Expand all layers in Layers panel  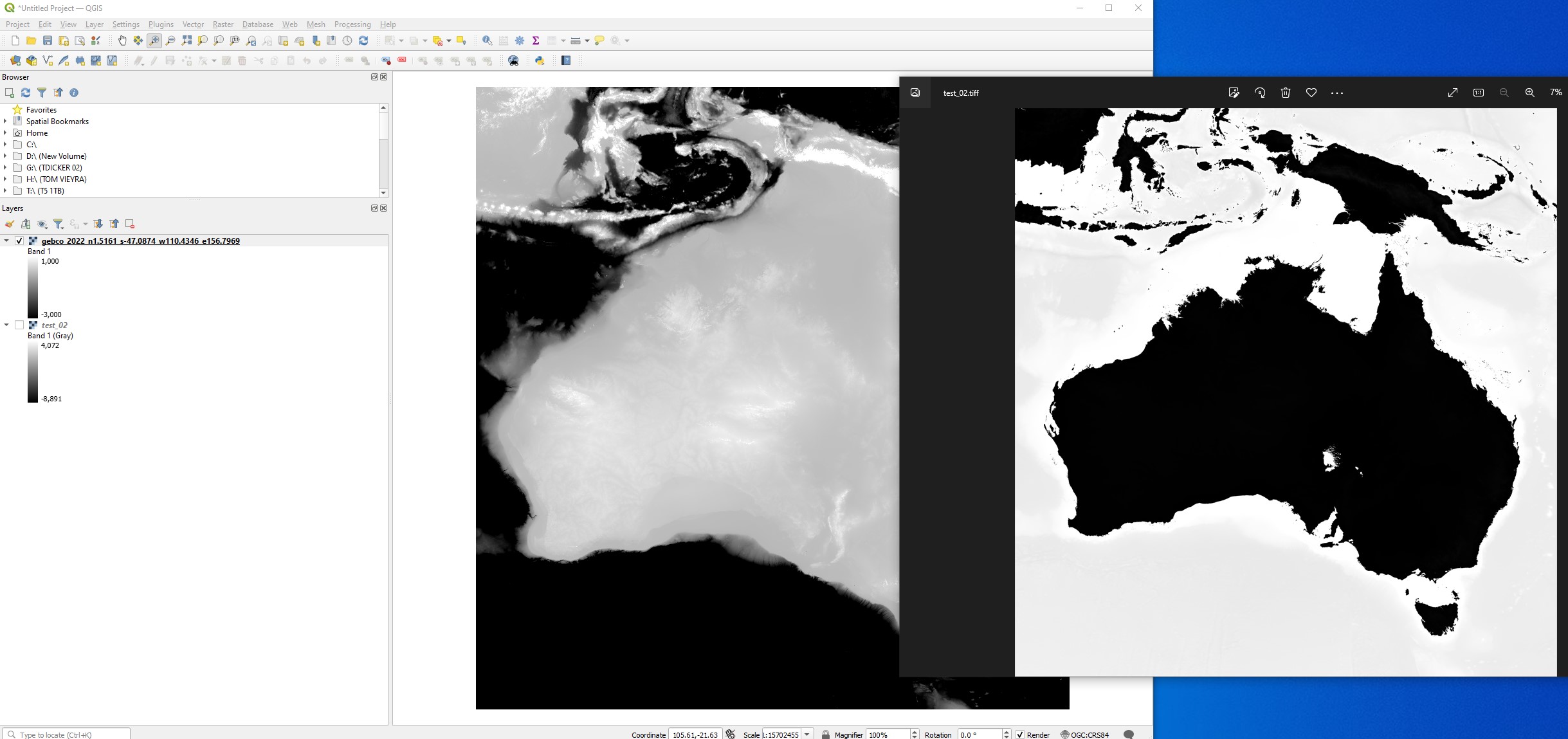click(98, 224)
